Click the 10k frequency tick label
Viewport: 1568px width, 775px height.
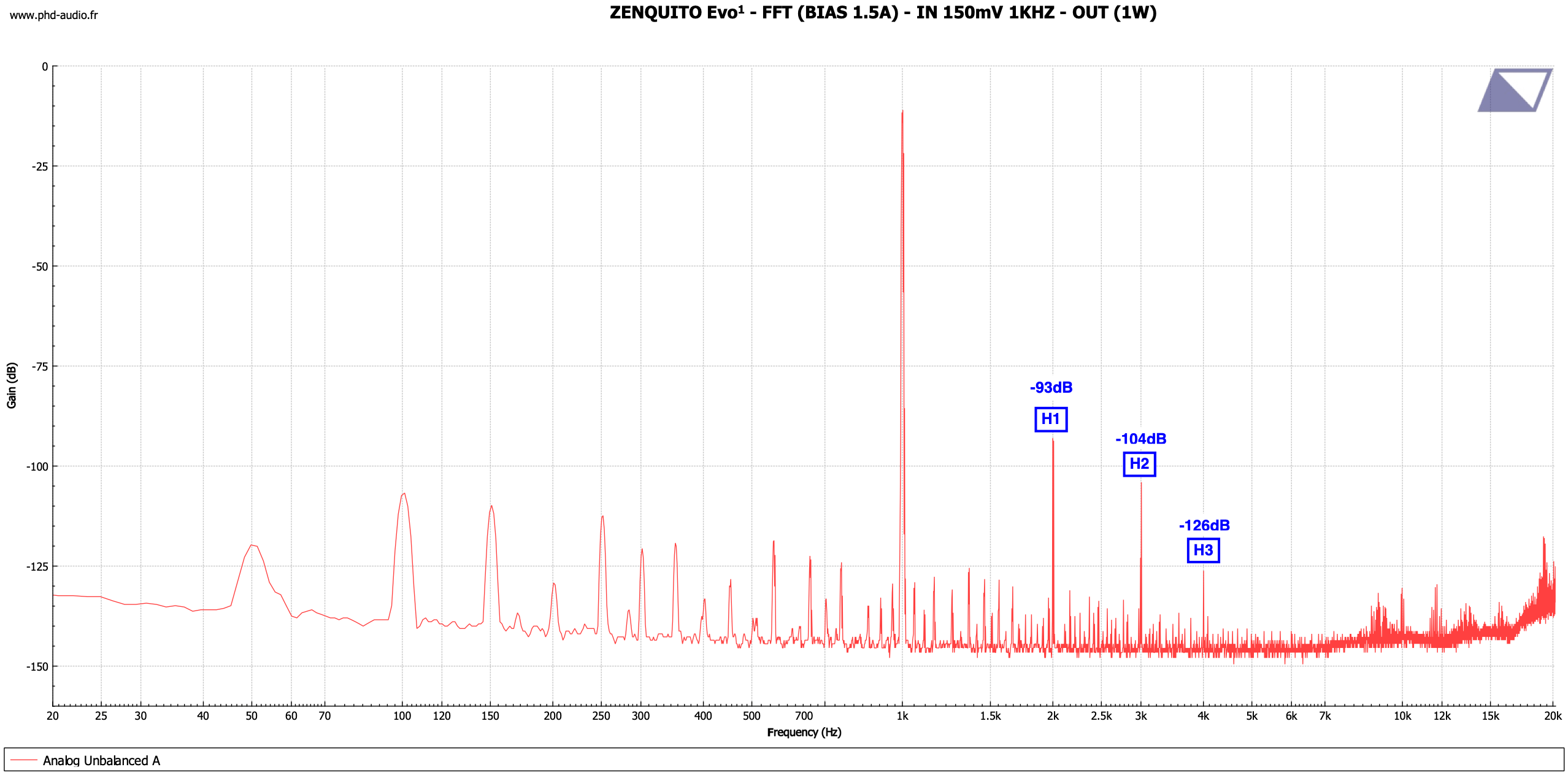click(x=1402, y=716)
